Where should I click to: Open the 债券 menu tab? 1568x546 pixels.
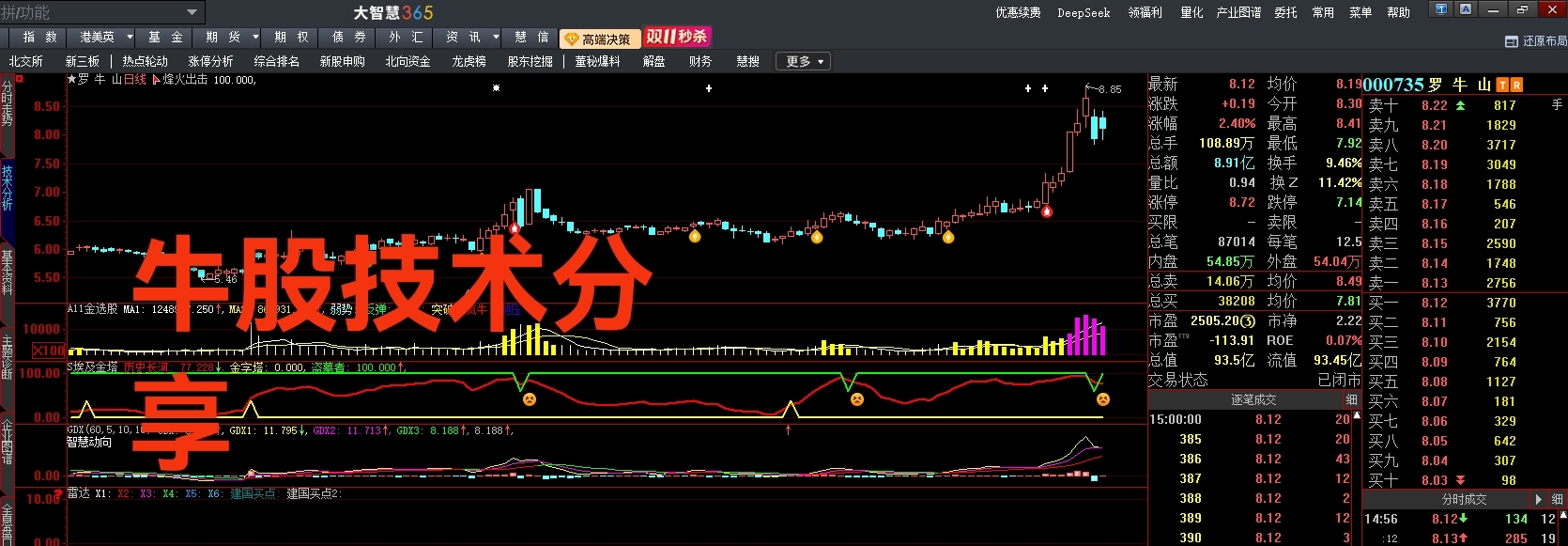pos(348,38)
